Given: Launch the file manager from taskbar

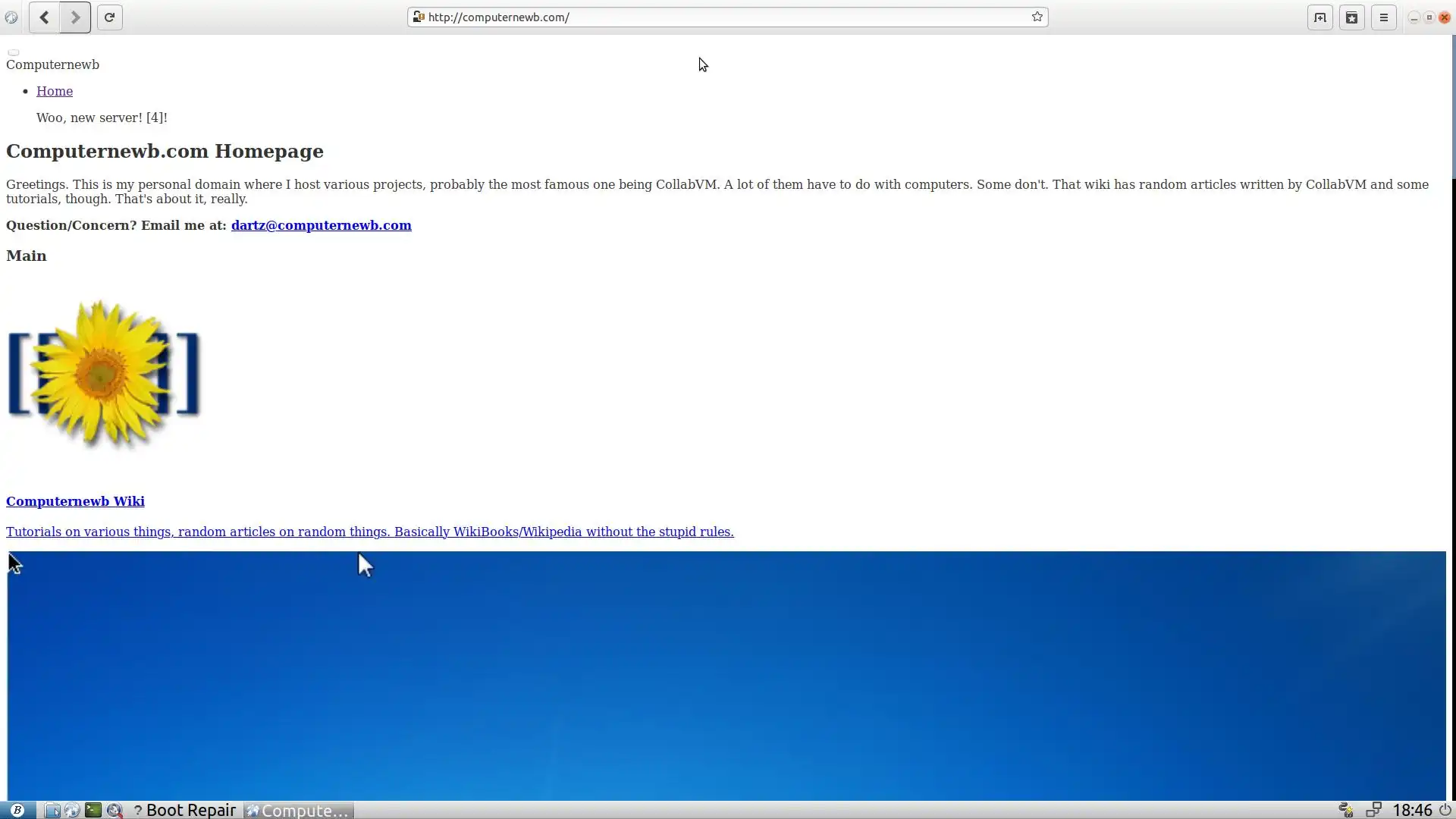Looking at the screenshot, I should point(52,810).
